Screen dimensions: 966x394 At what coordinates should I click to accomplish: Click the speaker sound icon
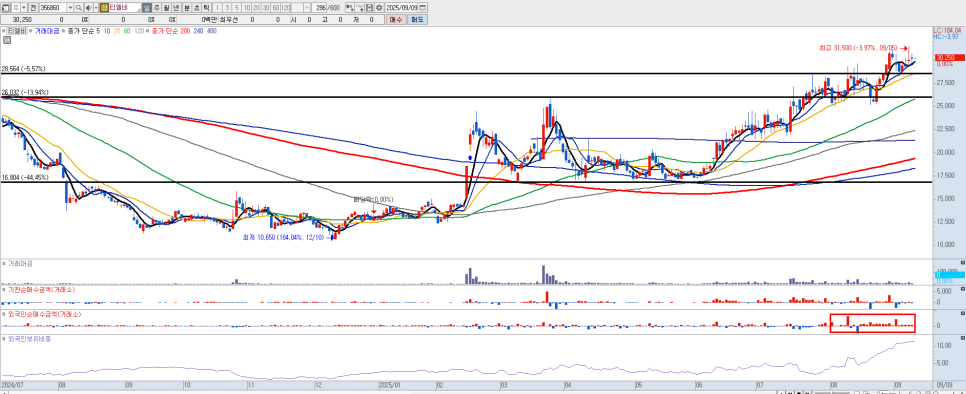coord(88,7)
